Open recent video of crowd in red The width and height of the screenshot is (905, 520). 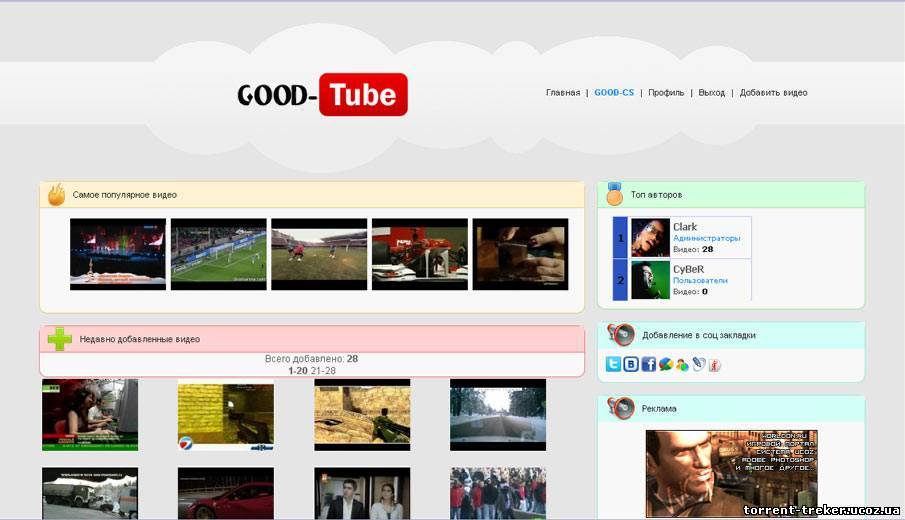click(x=498, y=493)
